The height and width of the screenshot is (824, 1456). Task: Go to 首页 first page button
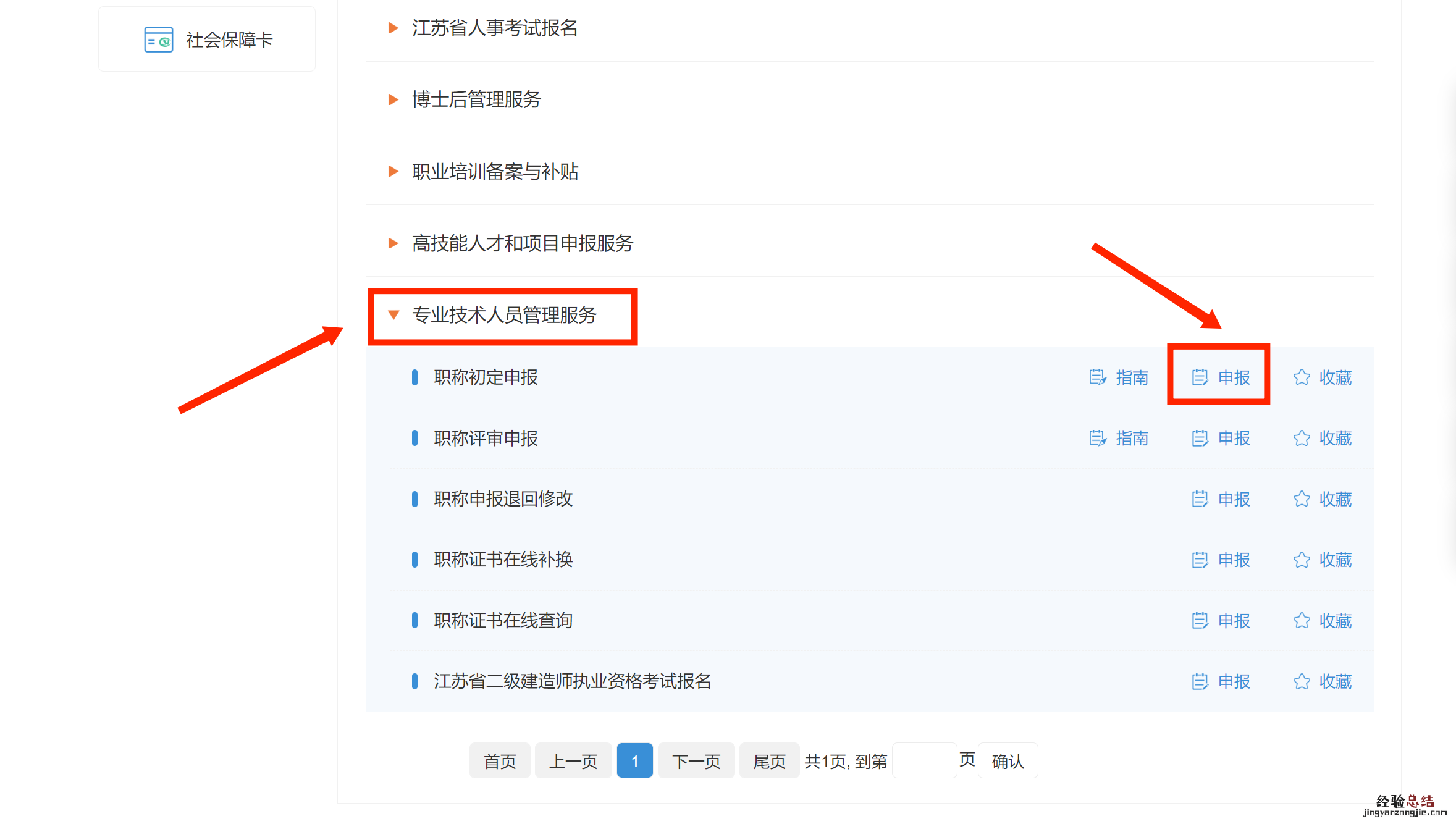pyautogui.click(x=499, y=761)
